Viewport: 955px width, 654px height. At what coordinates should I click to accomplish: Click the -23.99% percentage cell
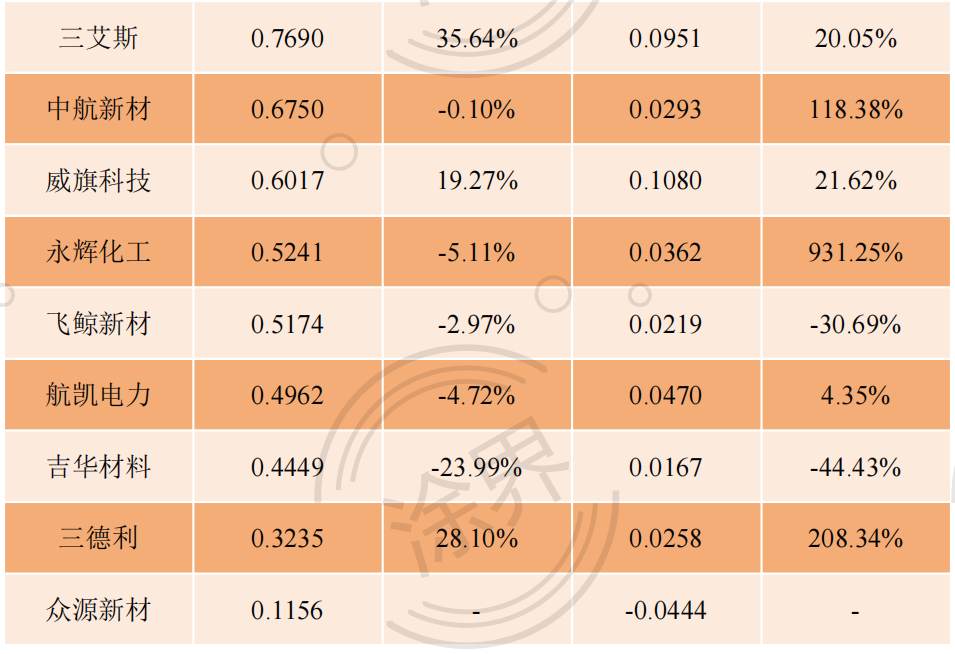pos(477,466)
